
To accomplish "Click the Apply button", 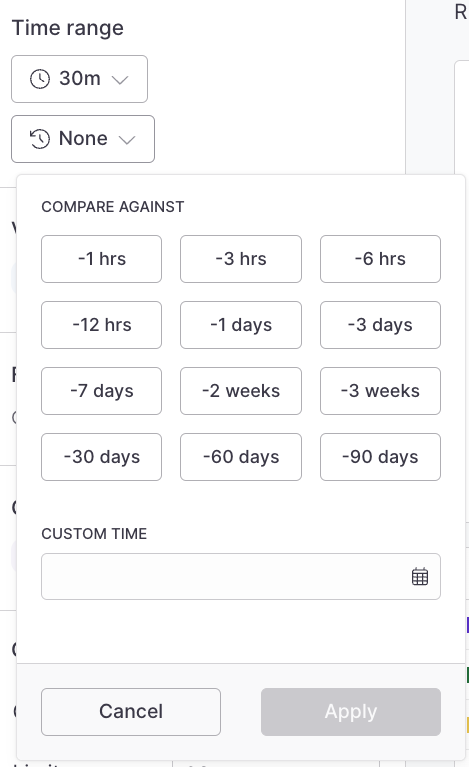I will (351, 712).
